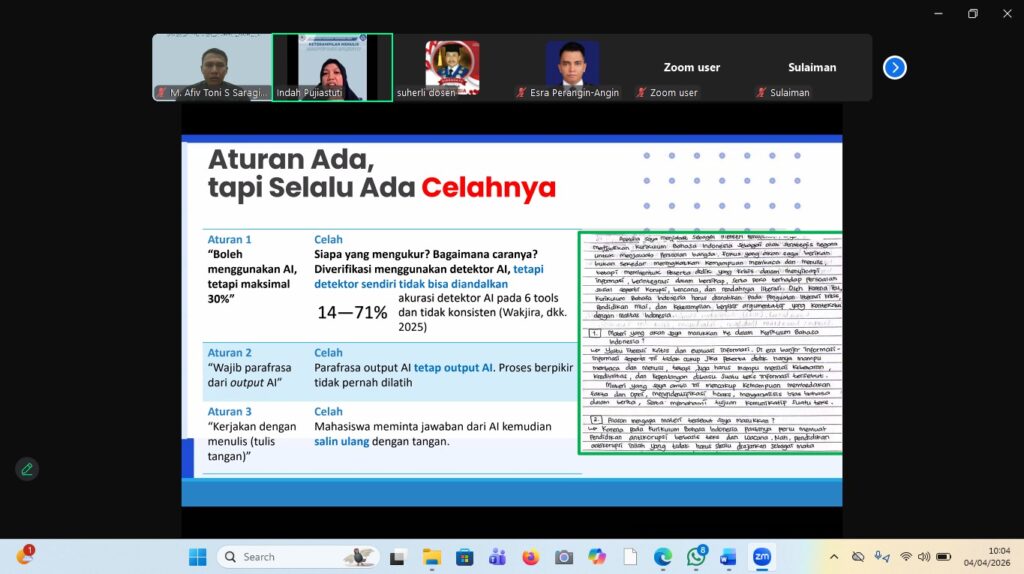Select Indah Pujiastuti's video thumbnail

coord(332,67)
